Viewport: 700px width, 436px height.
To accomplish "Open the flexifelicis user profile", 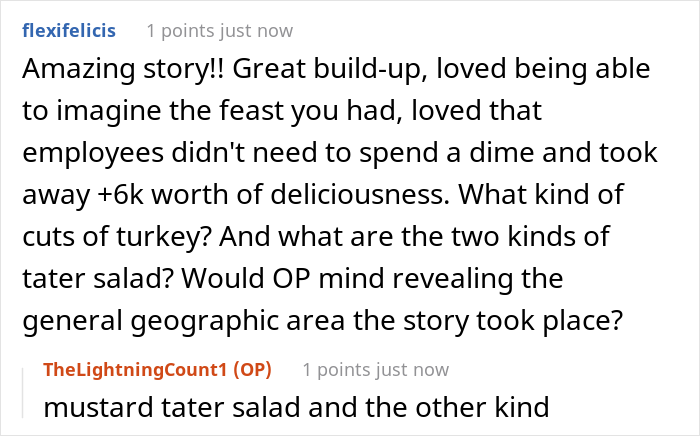I will click(67, 30).
